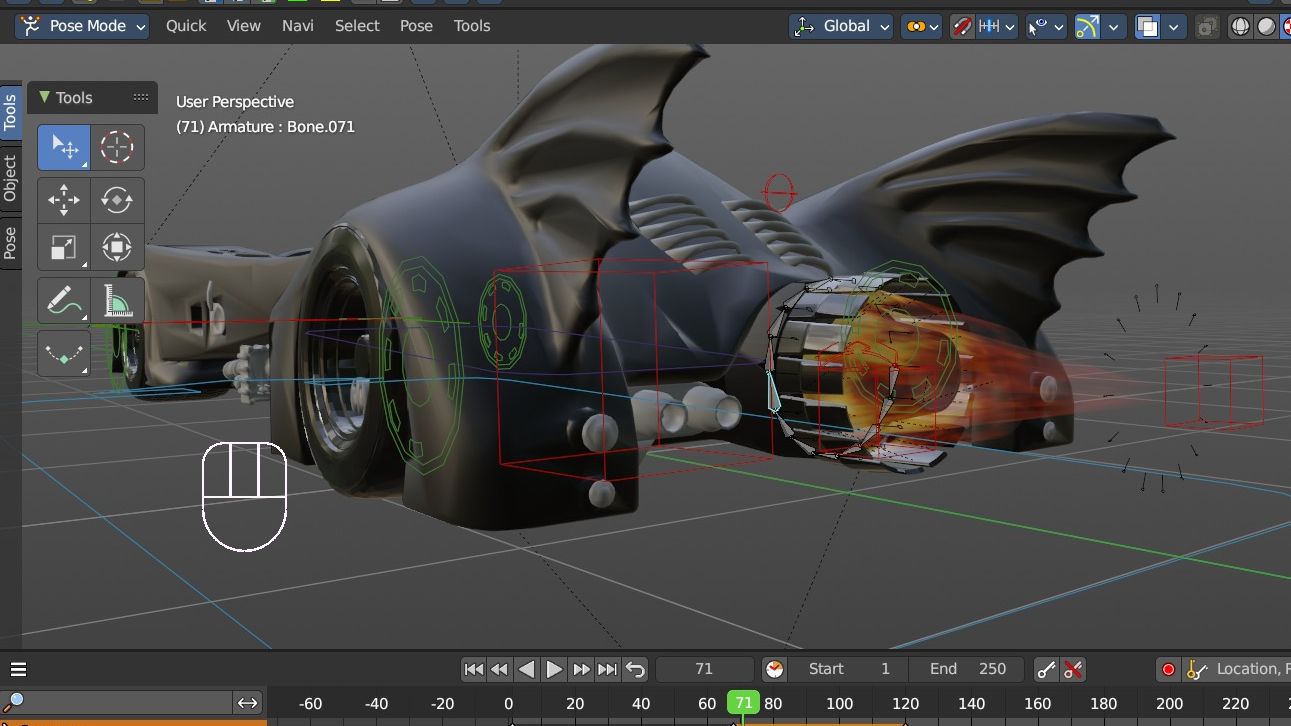Jump to the first frame
The image size is (1291, 726).
point(474,669)
